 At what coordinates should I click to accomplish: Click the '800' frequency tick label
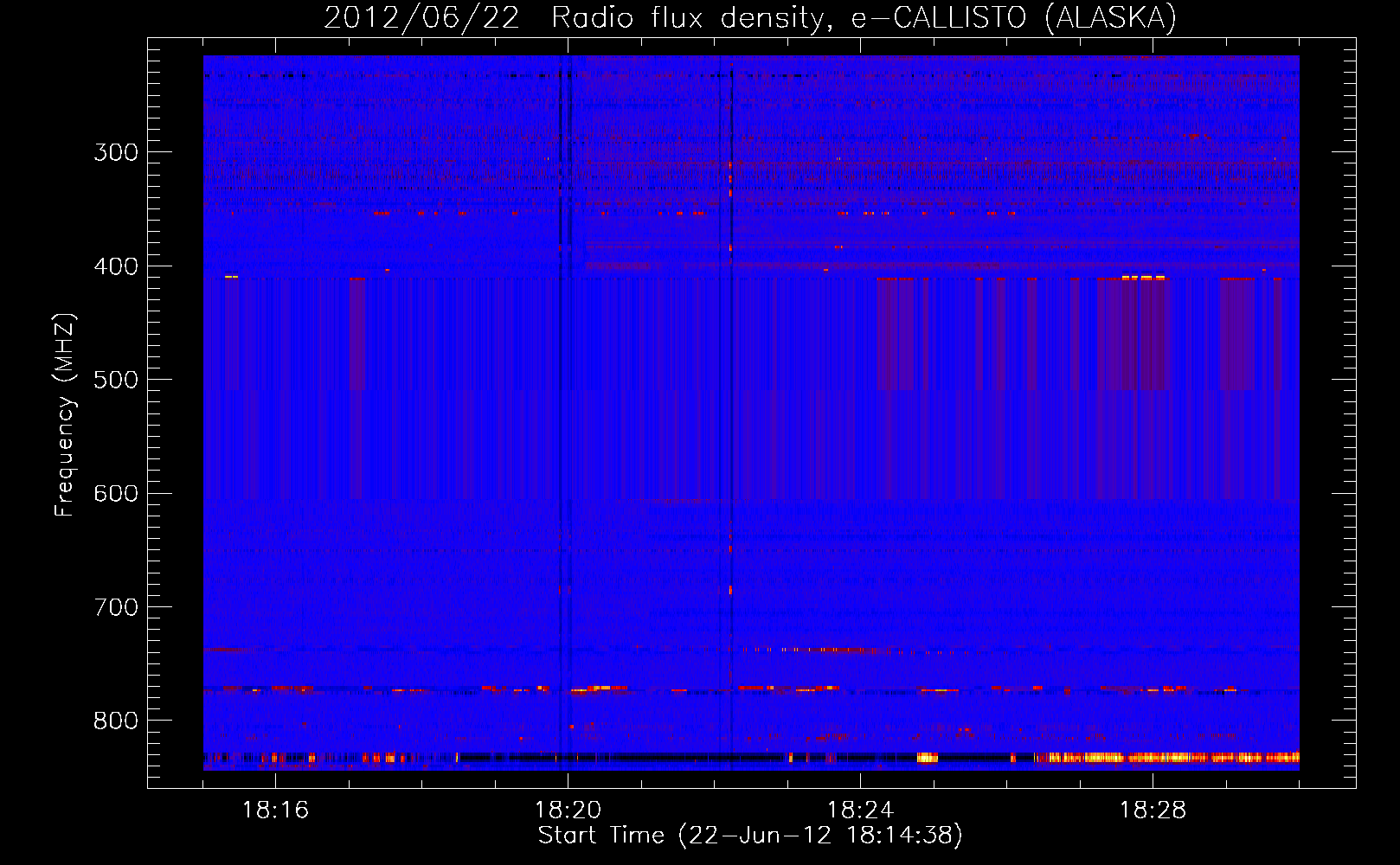point(116,721)
